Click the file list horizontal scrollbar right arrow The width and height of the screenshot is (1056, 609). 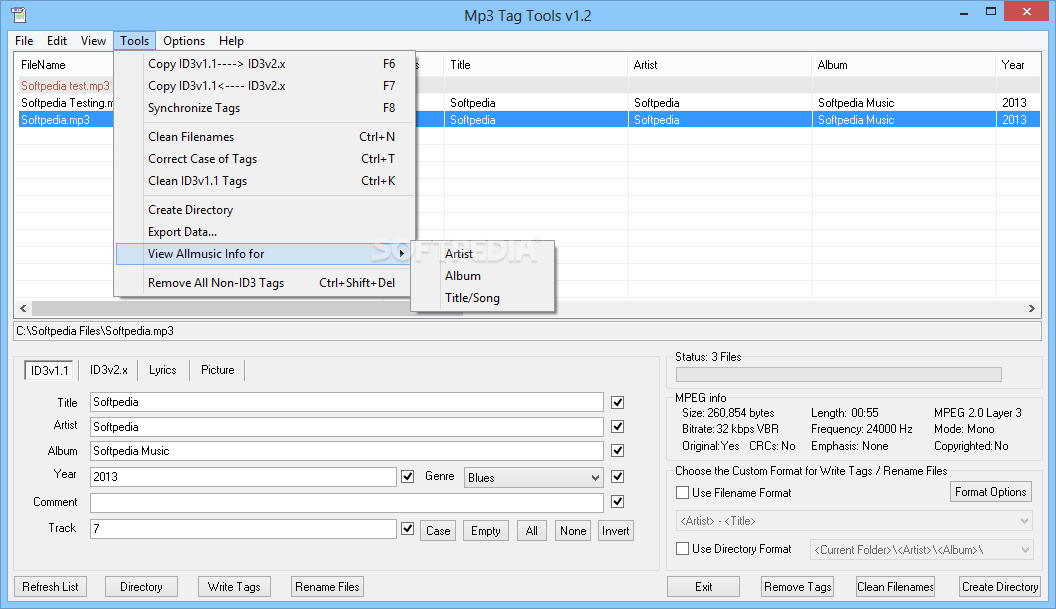coord(1032,309)
